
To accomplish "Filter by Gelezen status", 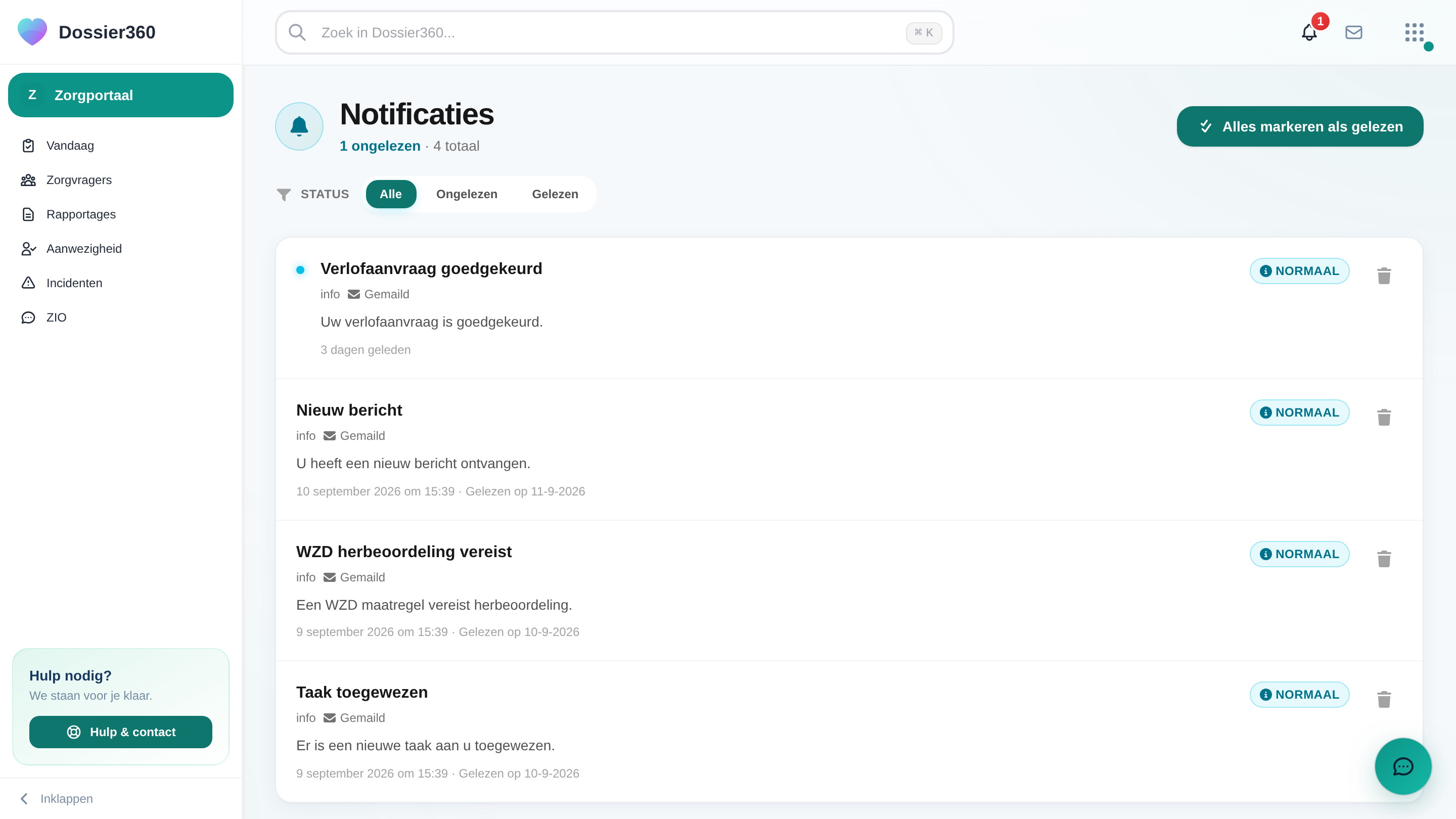I will coord(555,194).
